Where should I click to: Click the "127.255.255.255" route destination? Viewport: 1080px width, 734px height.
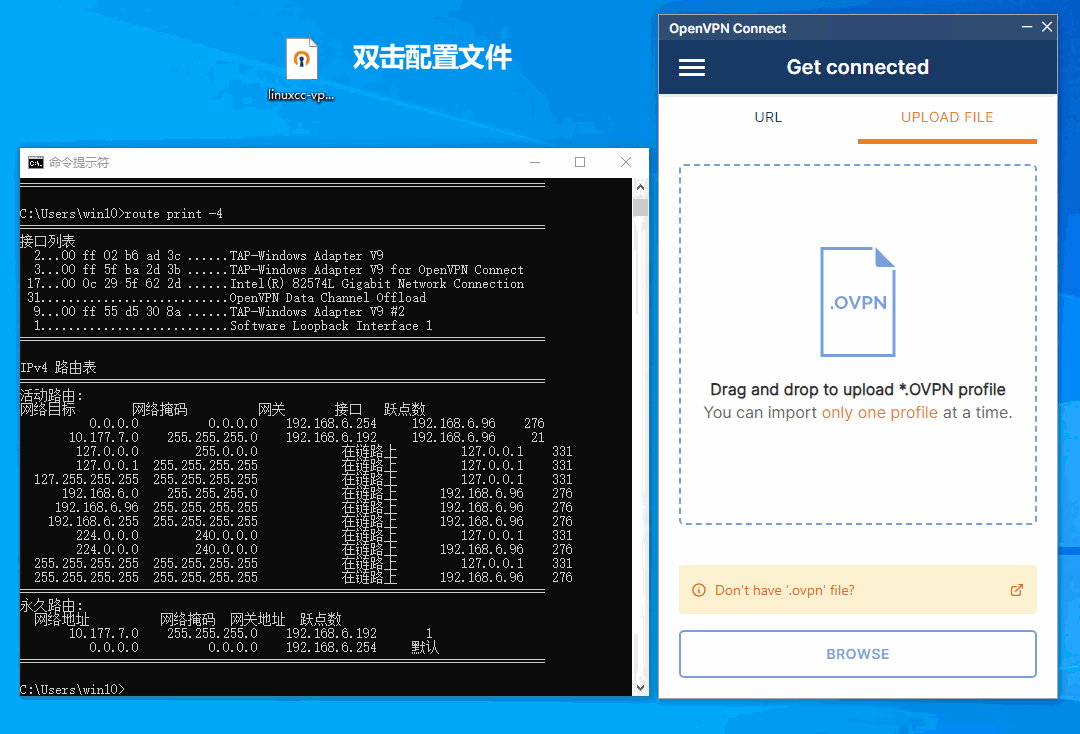pyautogui.click(x=86, y=480)
